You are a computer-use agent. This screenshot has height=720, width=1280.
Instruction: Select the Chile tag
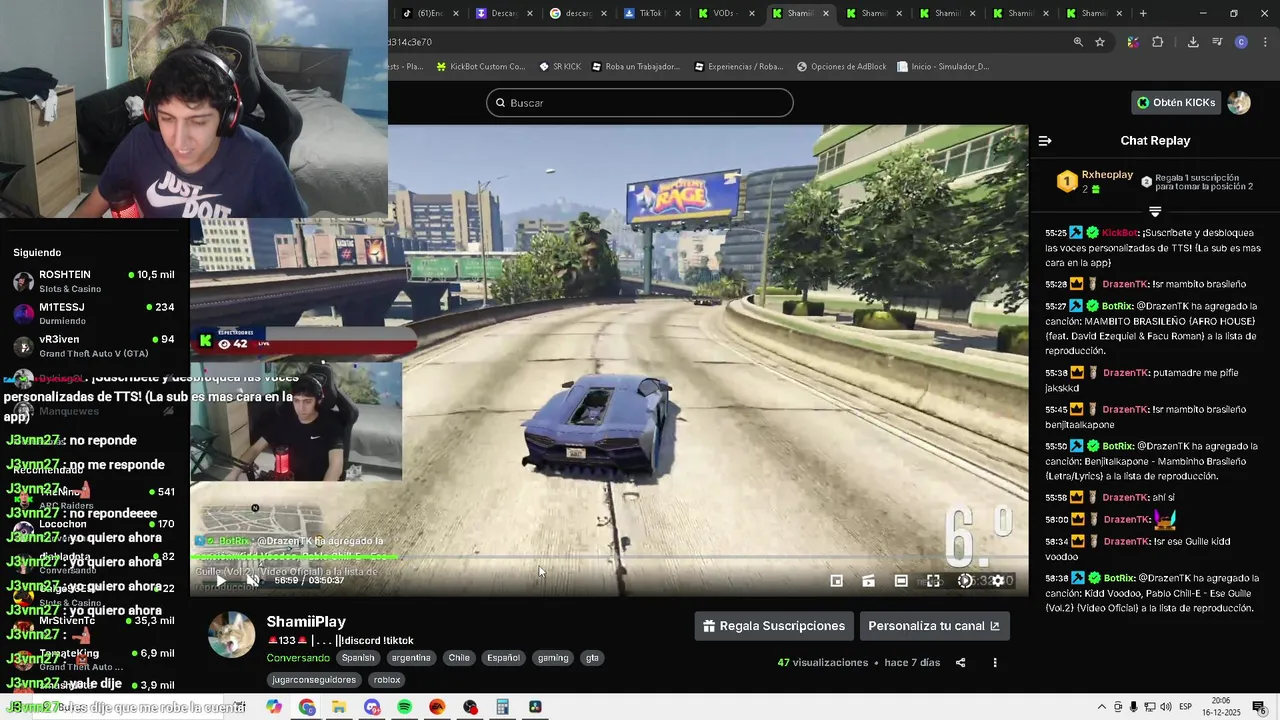459,658
